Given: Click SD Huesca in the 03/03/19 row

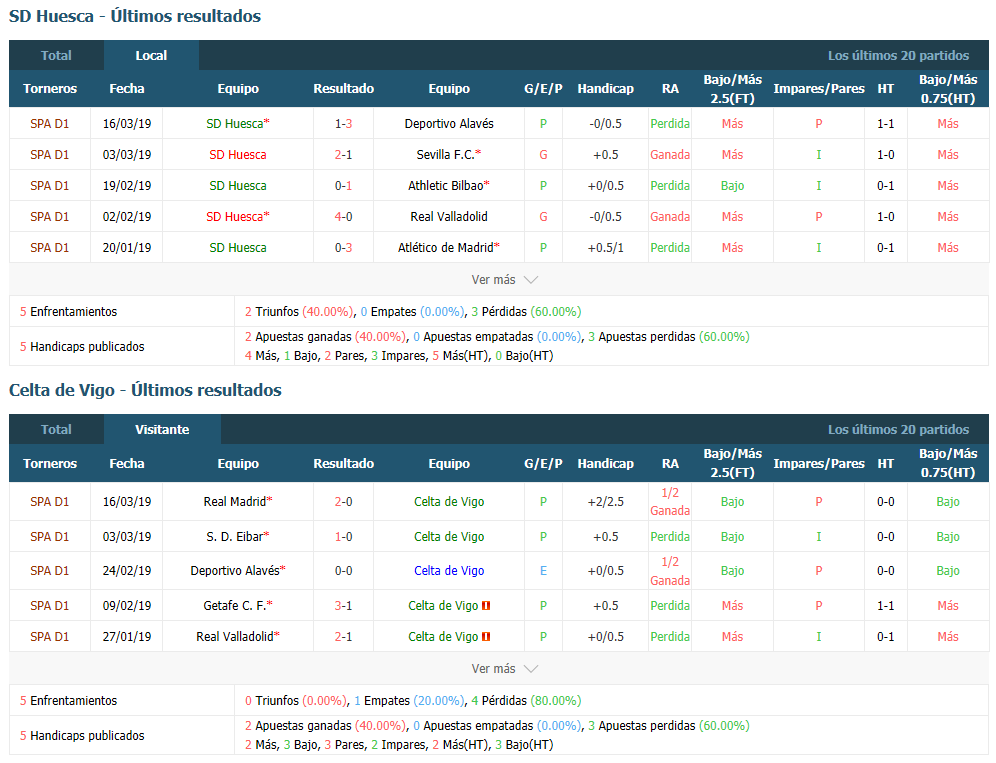Looking at the screenshot, I should click(x=238, y=155).
